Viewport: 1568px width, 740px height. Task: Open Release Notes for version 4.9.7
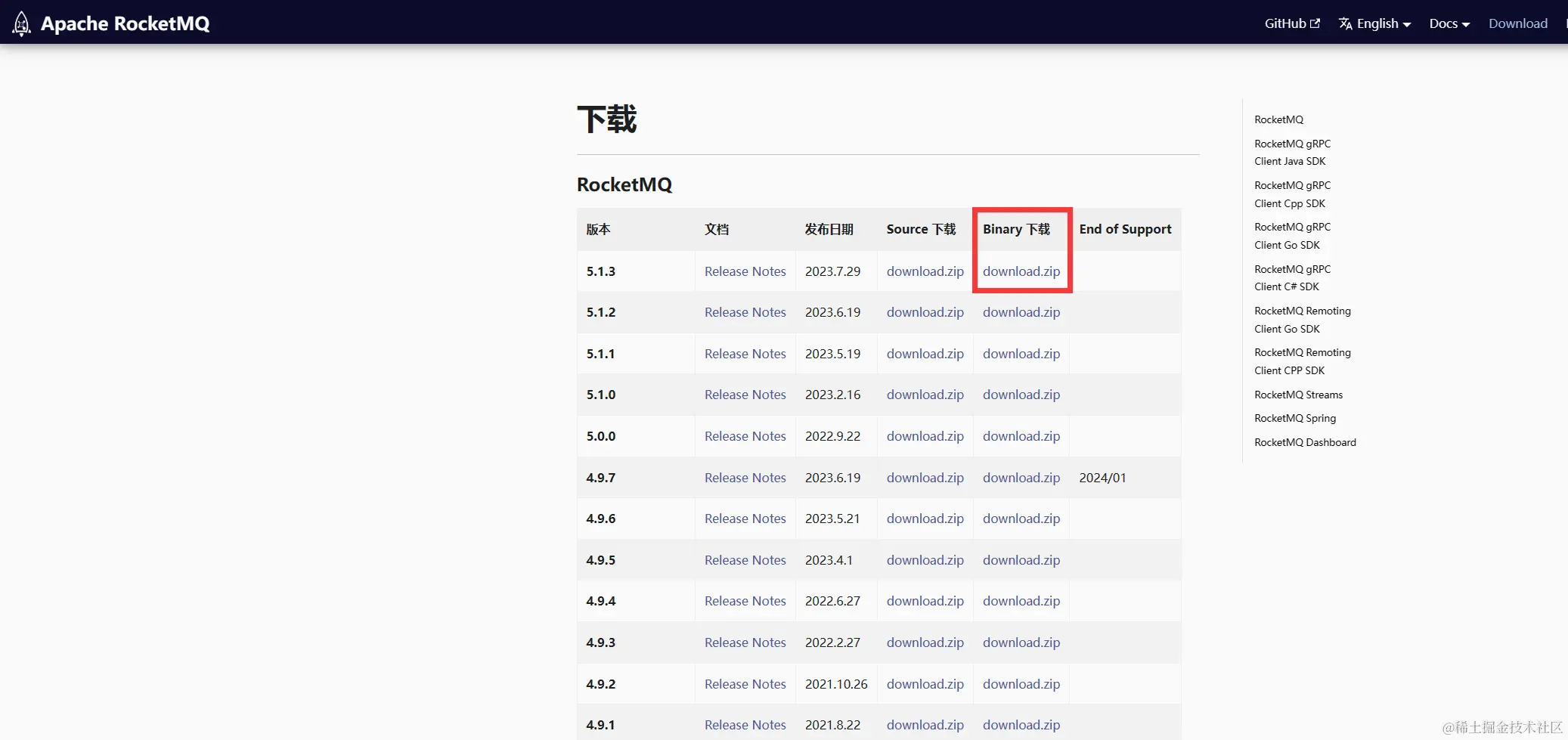coord(745,478)
